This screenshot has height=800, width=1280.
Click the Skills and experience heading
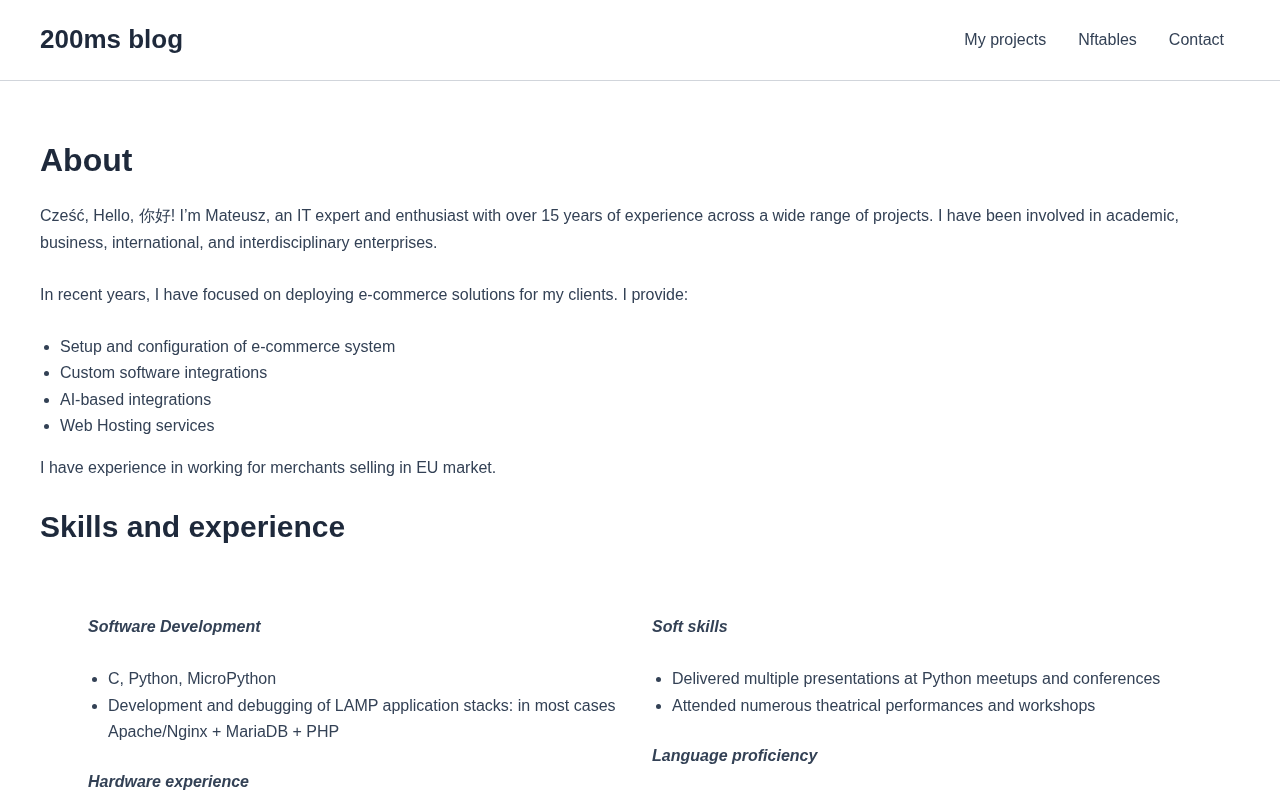tap(192, 527)
